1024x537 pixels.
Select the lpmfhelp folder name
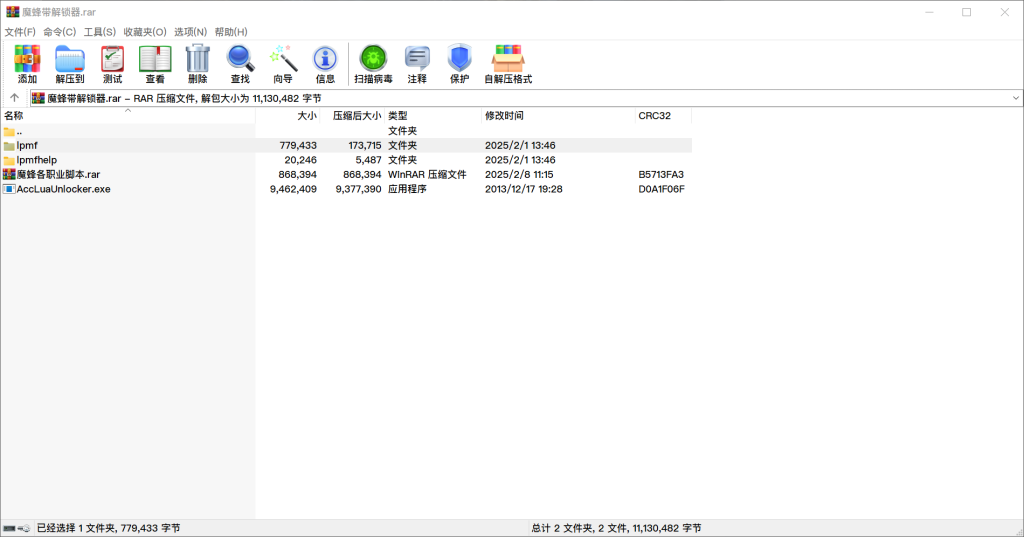point(37,160)
